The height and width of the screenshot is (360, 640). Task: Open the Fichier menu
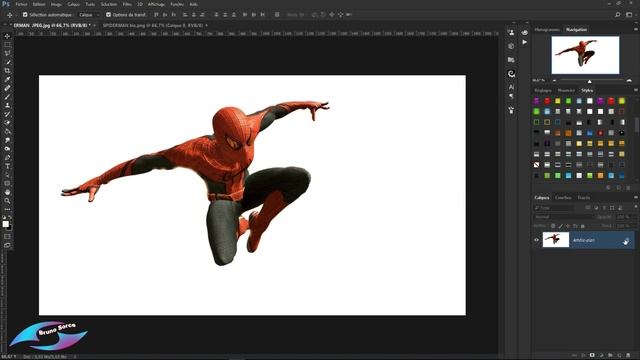click(21, 4)
